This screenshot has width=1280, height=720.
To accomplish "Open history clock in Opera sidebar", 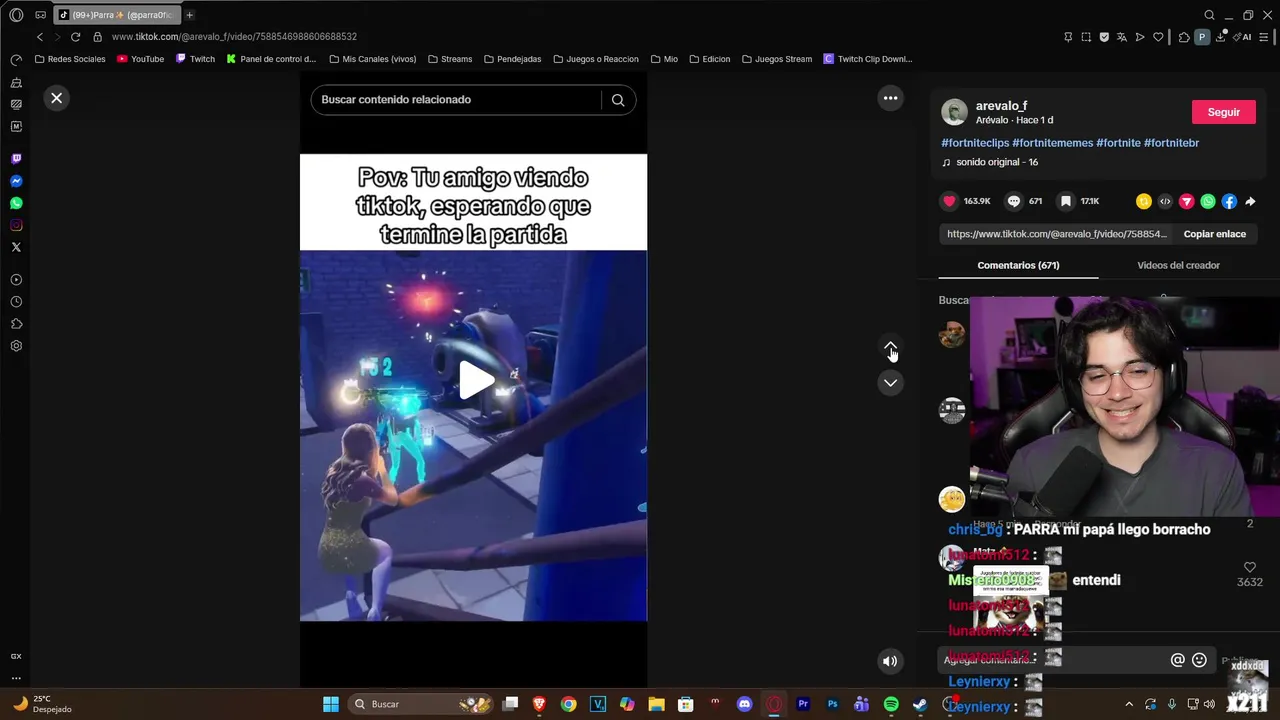I will (16, 302).
